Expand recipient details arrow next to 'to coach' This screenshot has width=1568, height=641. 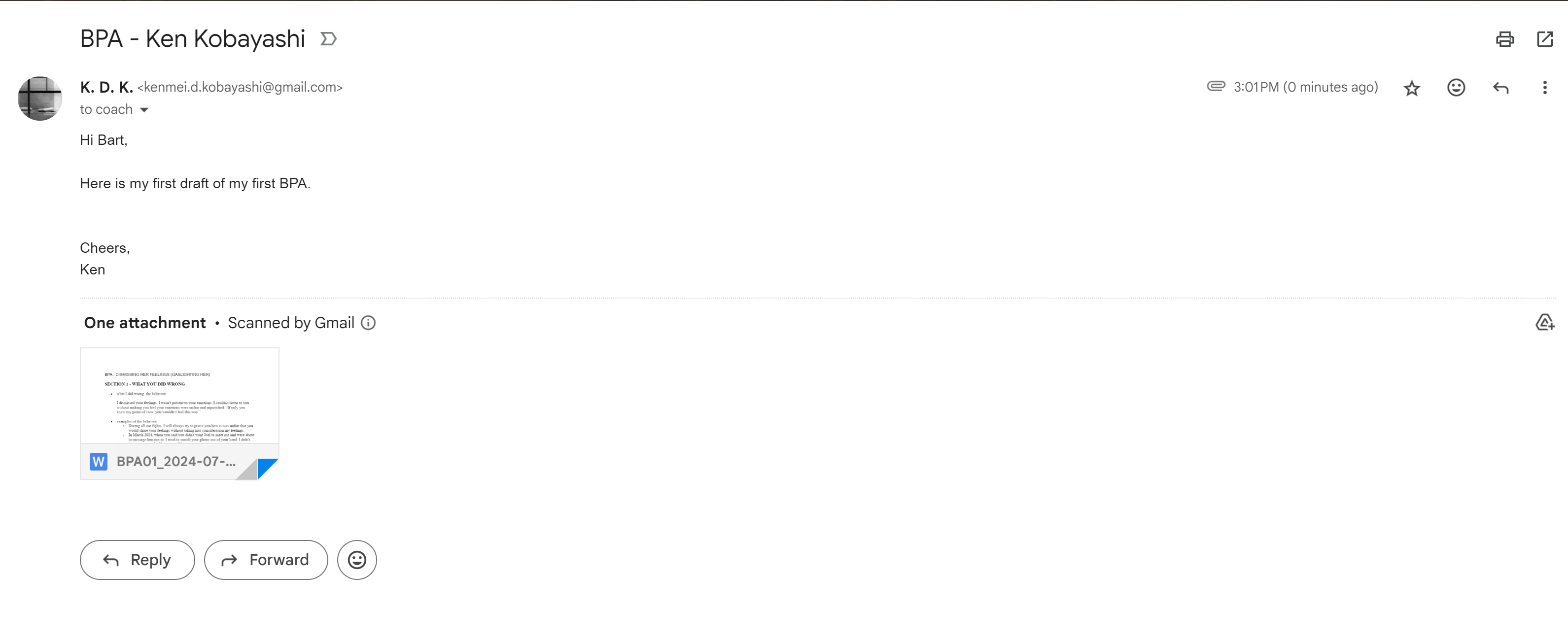pos(144,110)
